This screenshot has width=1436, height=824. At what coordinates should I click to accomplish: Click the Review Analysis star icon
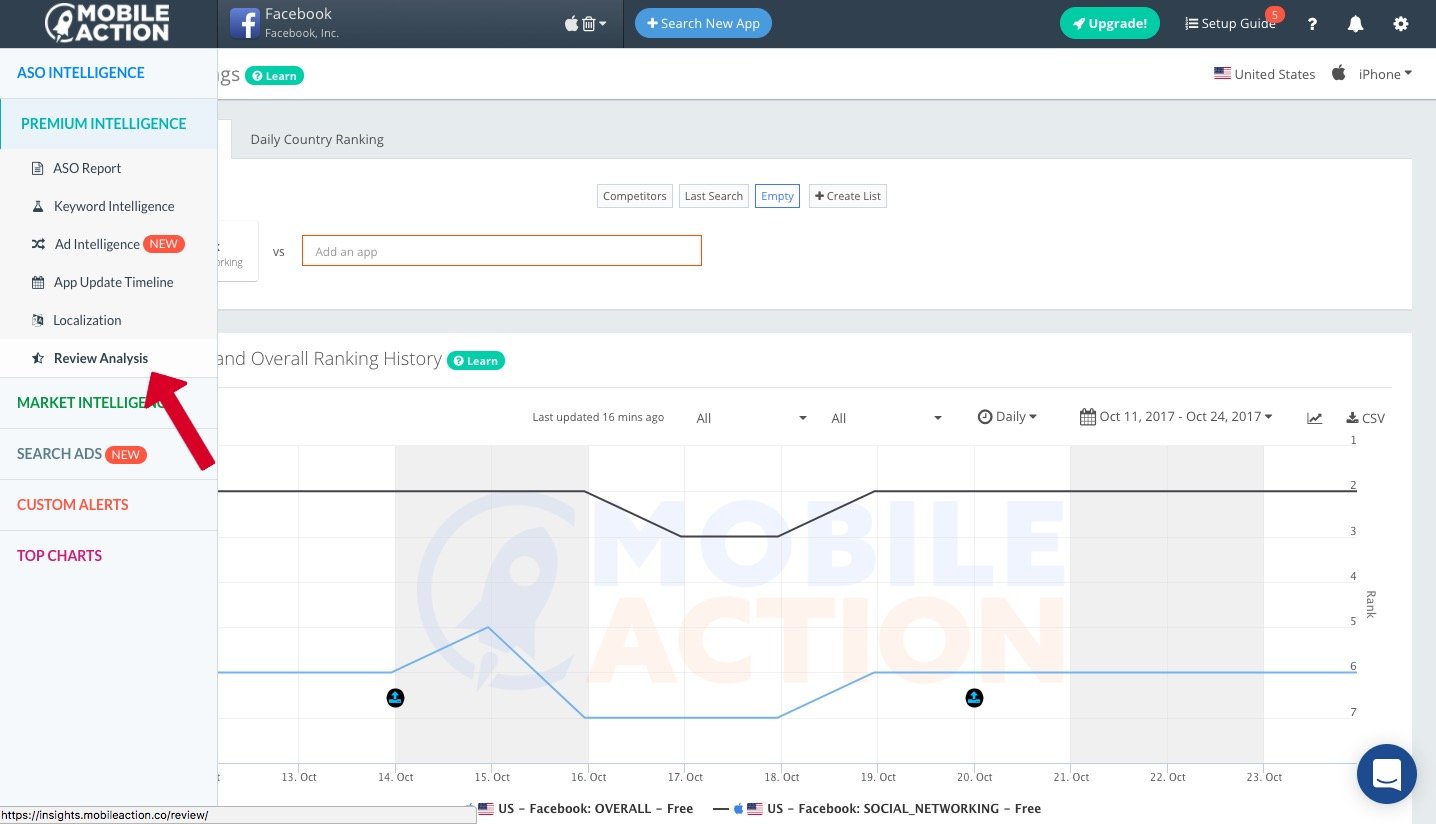tap(38, 358)
